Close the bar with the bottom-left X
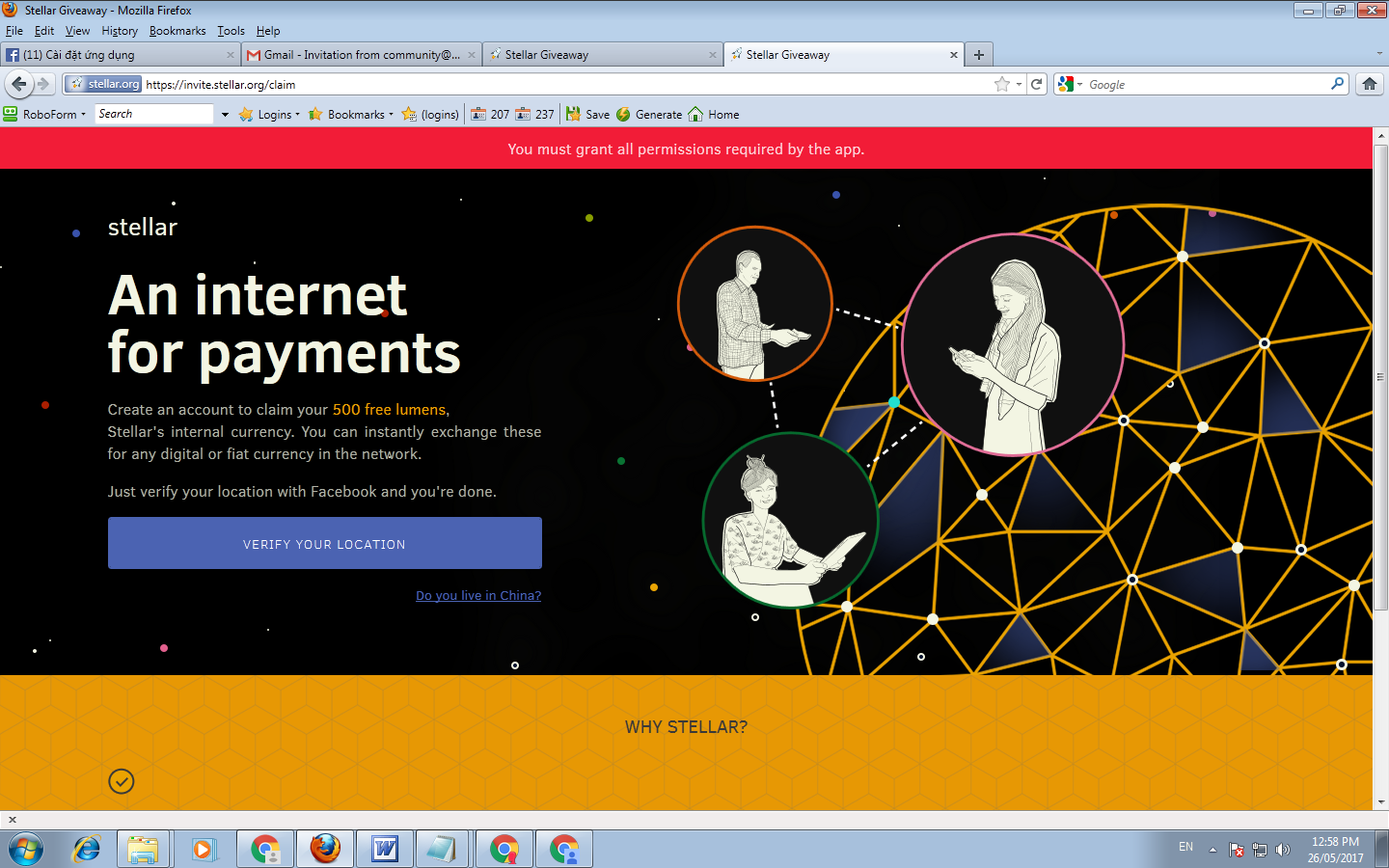The image size is (1389, 868). (x=13, y=820)
